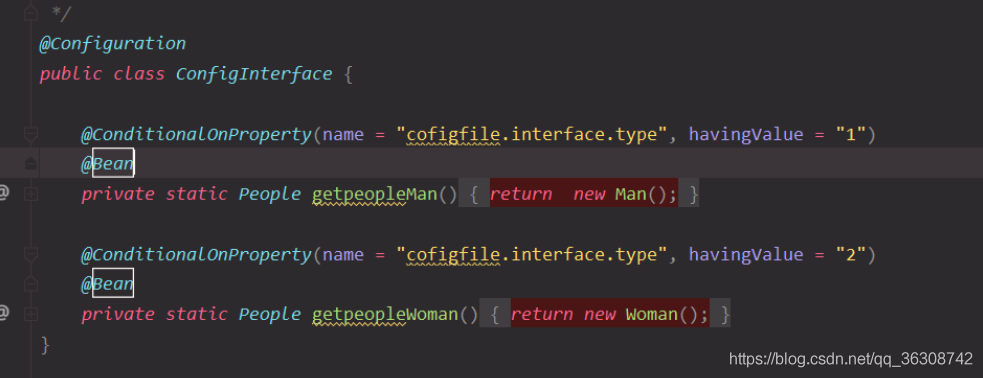Click the second @ConditionalOnProperty annotation above getpeopleWoman

click(x=196, y=255)
